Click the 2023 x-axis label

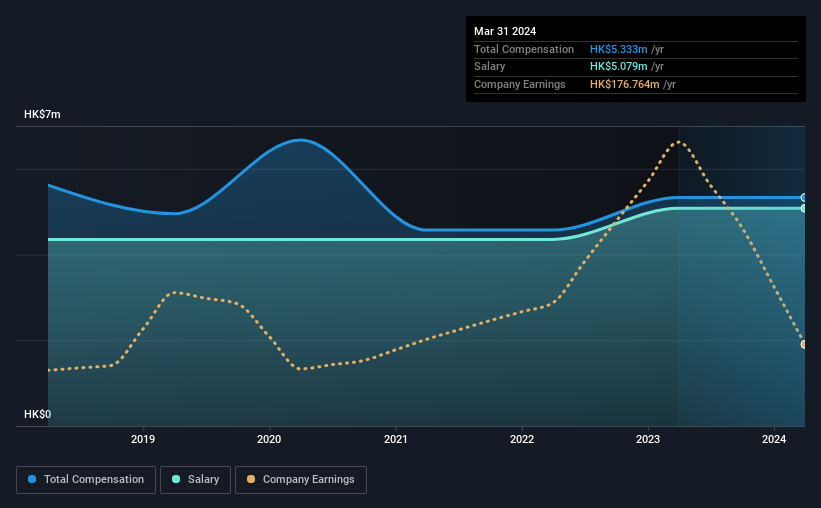click(x=648, y=439)
